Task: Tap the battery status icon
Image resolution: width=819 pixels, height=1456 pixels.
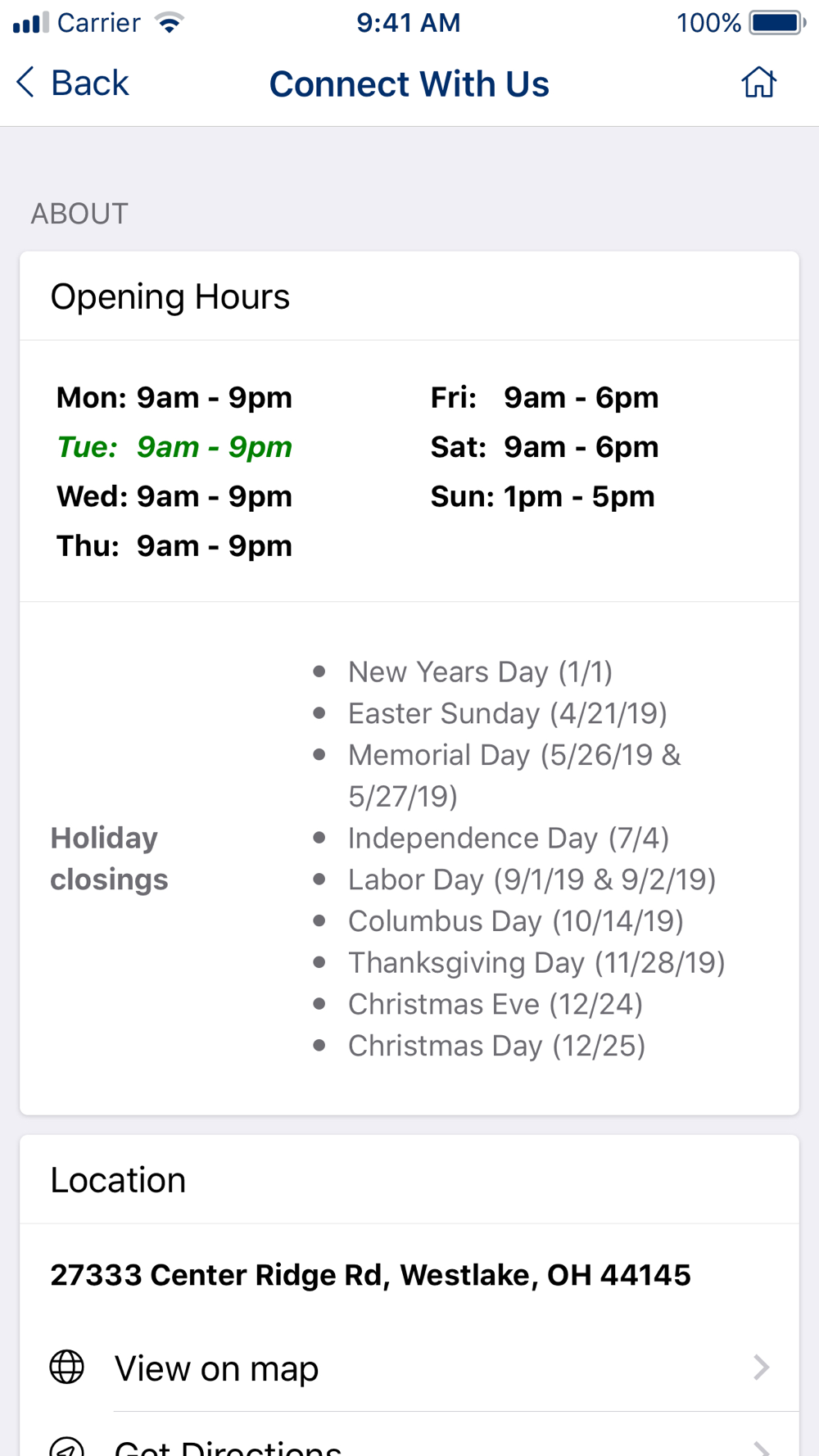Action: [777, 22]
